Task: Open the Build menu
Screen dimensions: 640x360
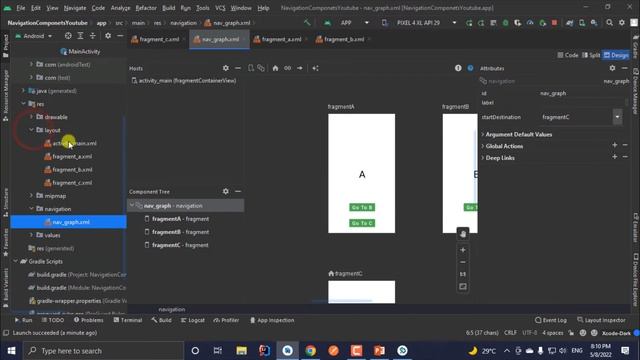Action: click(169, 8)
